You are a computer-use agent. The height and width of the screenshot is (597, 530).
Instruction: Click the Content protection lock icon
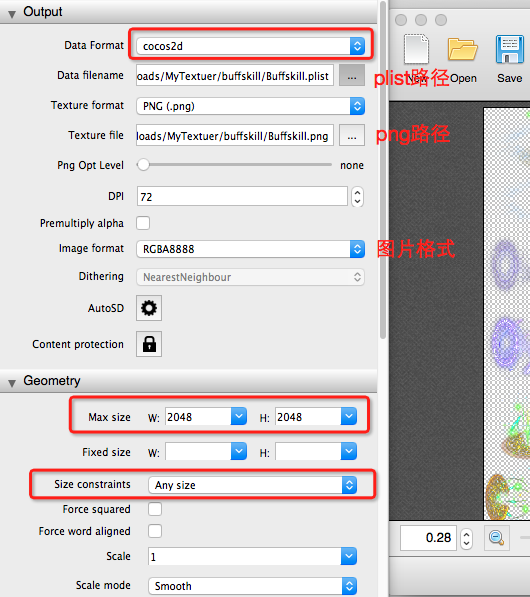tap(149, 344)
